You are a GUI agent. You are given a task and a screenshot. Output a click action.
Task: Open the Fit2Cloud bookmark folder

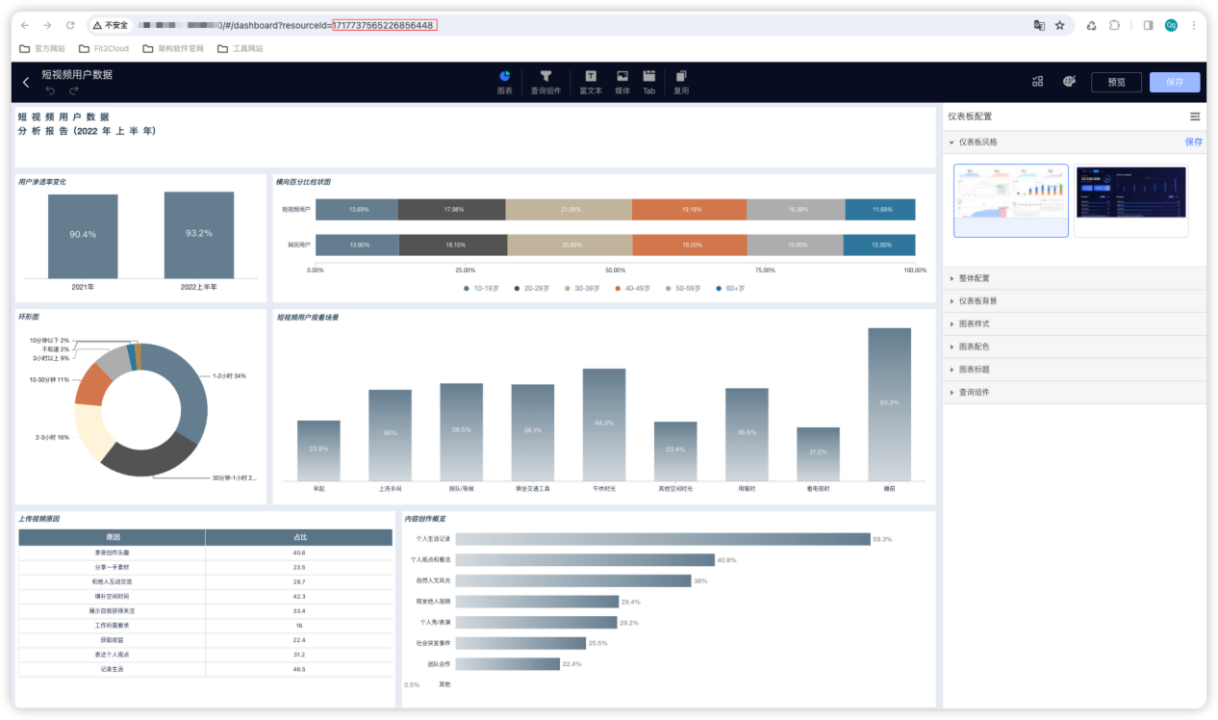pyautogui.click(x=102, y=48)
